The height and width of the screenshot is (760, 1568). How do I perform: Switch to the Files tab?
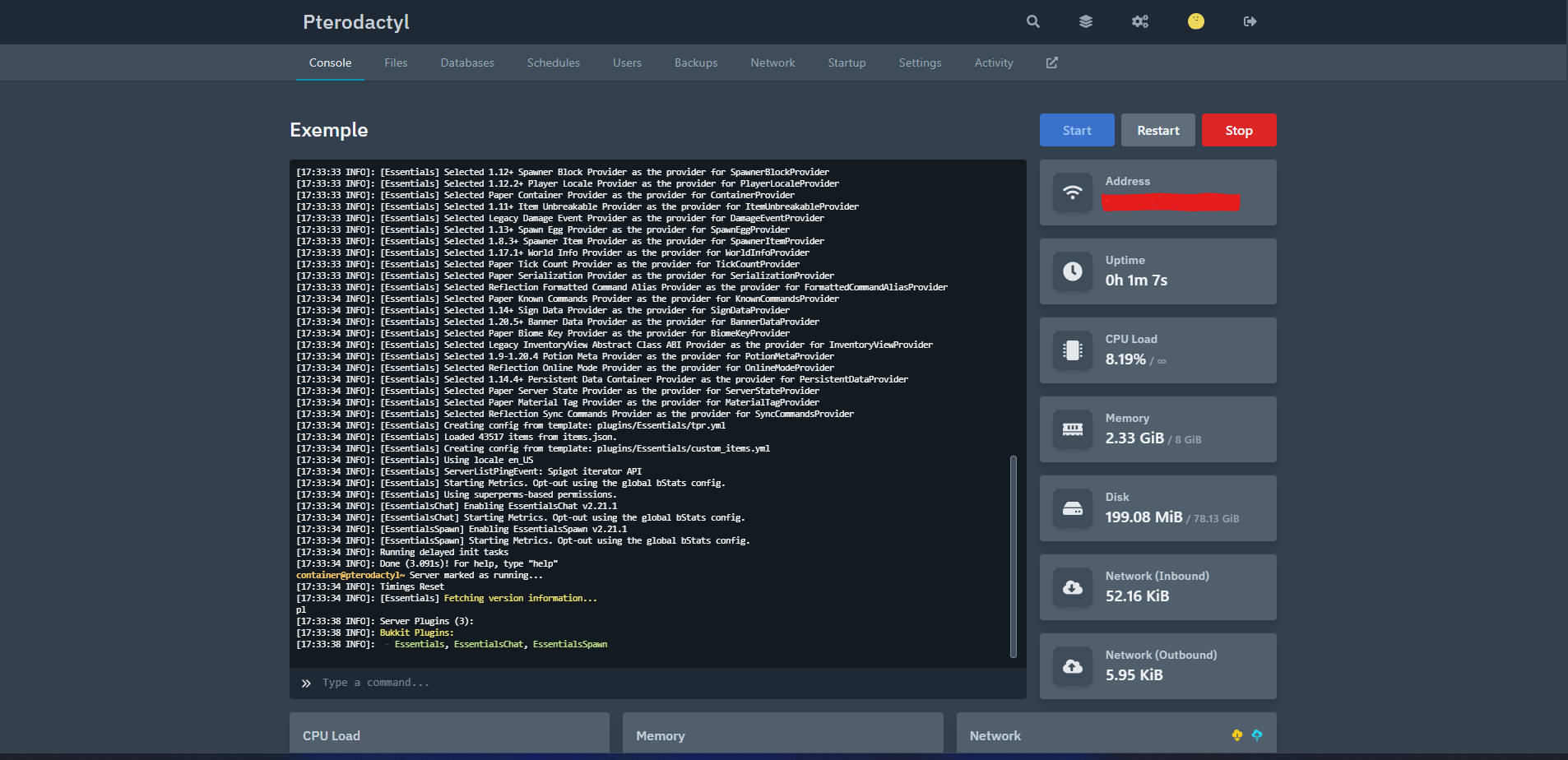point(396,63)
